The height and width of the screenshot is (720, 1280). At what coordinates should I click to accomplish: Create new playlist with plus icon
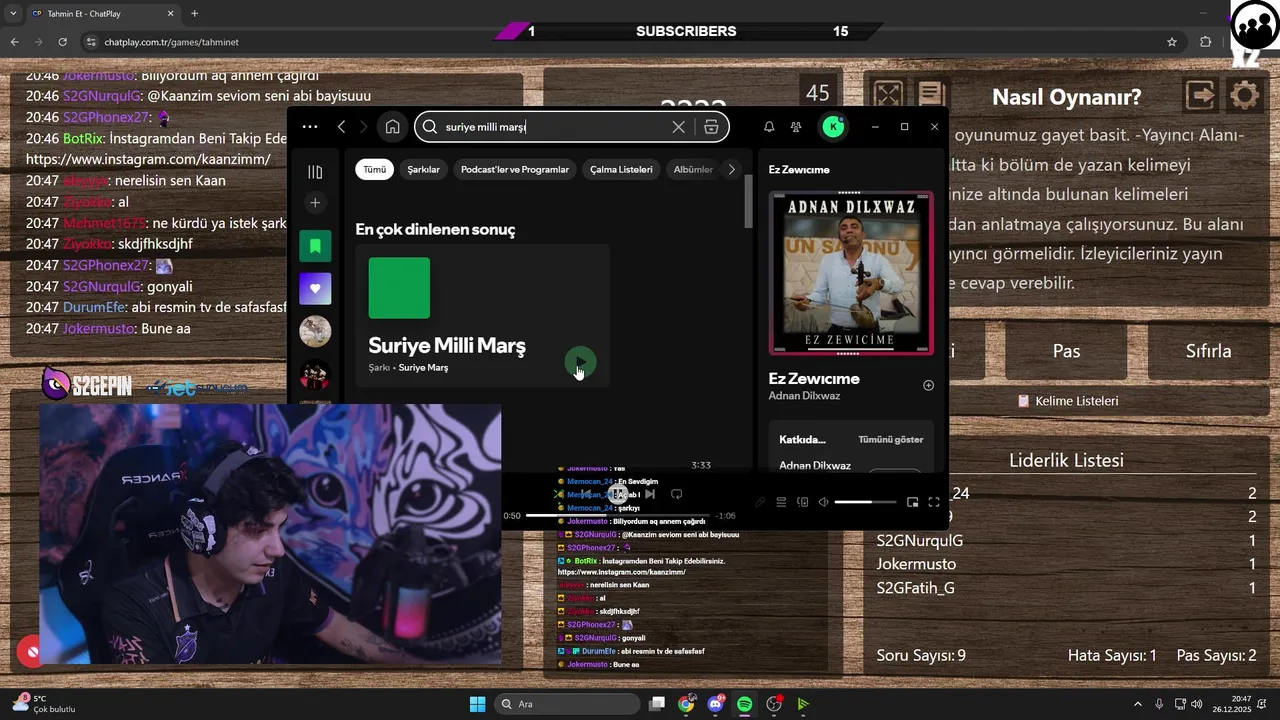point(315,203)
